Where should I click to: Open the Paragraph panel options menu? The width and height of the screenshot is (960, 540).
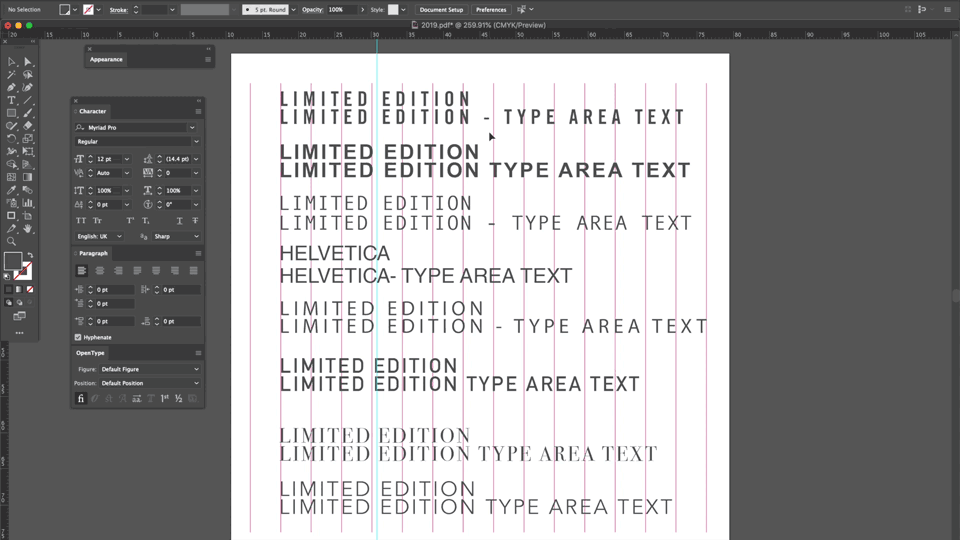click(x=198, y=253)
